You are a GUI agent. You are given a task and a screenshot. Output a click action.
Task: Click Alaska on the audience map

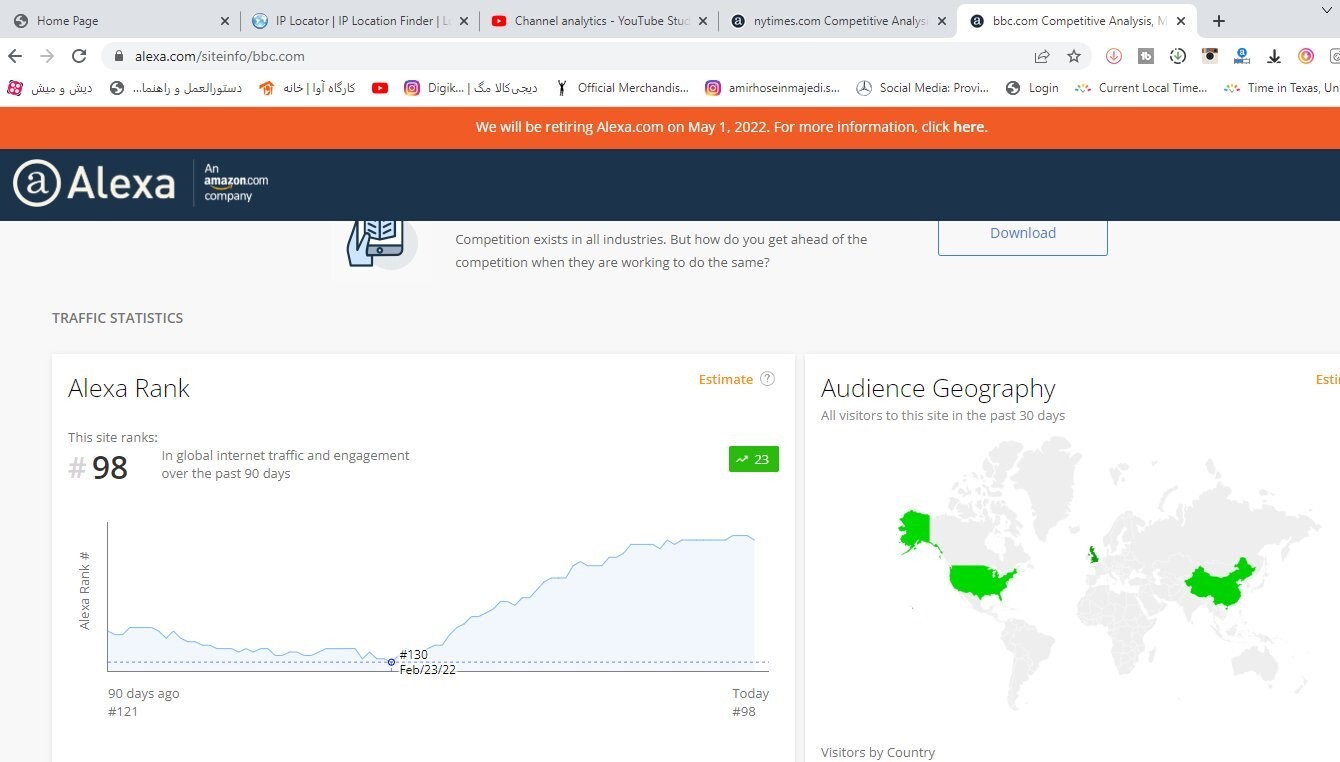pyautogui.click(x=914, y=530)
